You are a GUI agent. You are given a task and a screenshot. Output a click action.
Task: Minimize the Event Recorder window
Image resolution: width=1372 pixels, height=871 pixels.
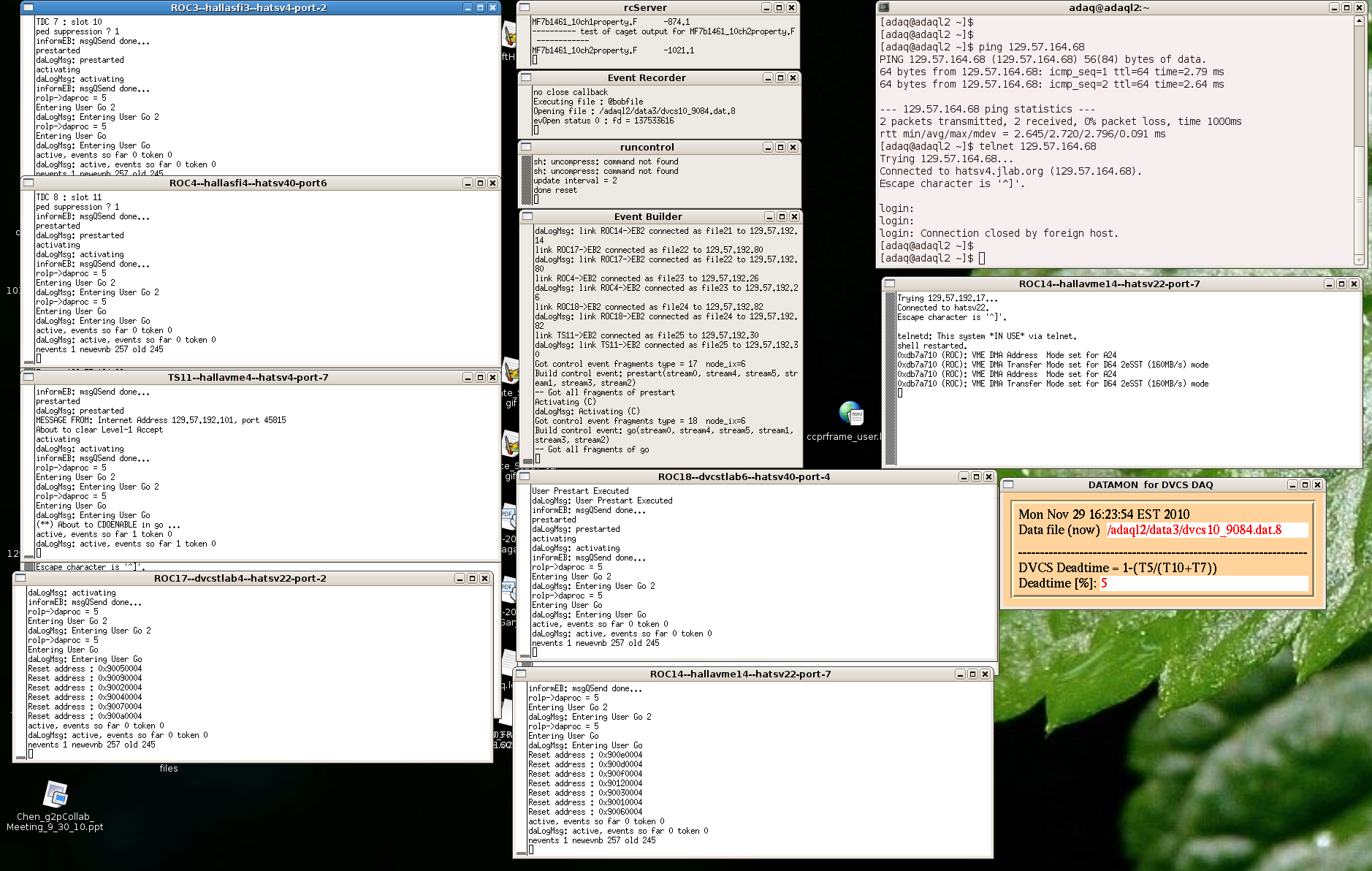[x=768, y=77]
